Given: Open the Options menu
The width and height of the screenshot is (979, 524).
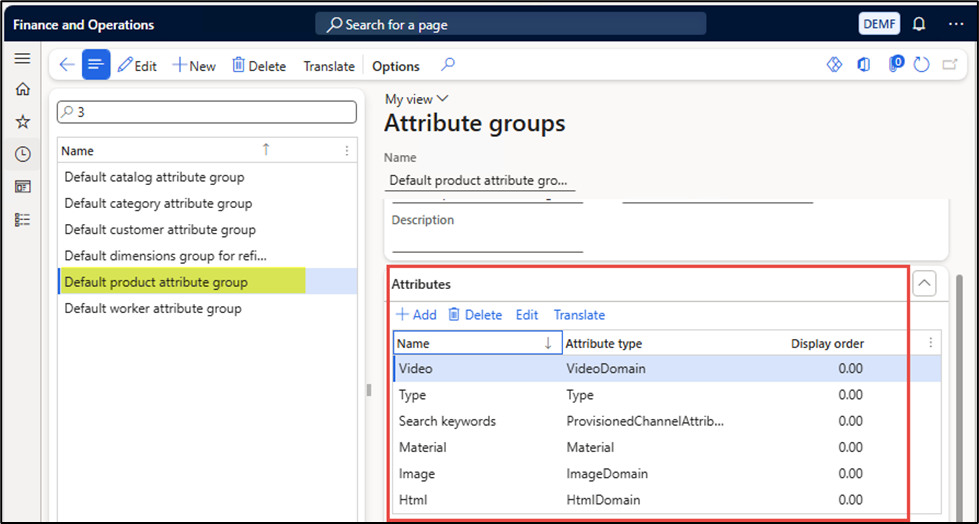Looking at the screenshot, I should 396,66.
